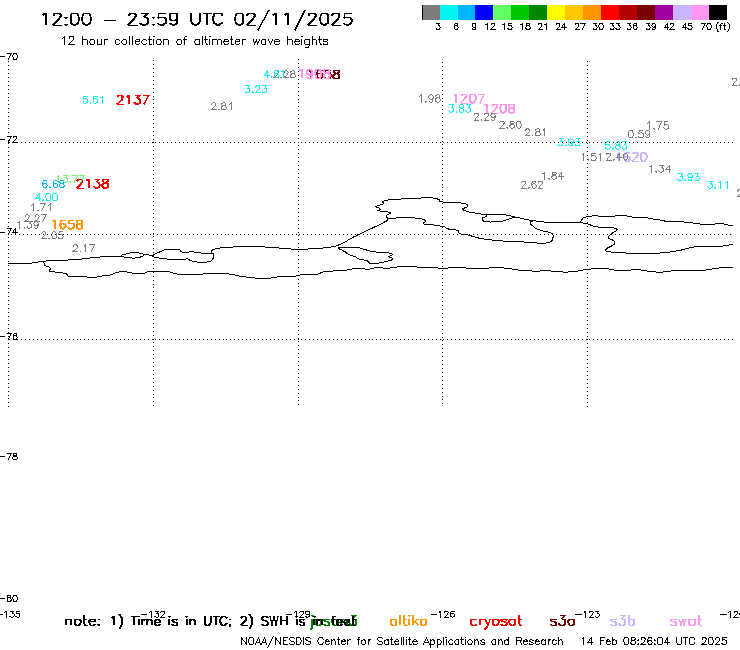
Task: Click the NOAA/NESDIS Center for Satellite Applications credit
Action: (x=402, y=642)
